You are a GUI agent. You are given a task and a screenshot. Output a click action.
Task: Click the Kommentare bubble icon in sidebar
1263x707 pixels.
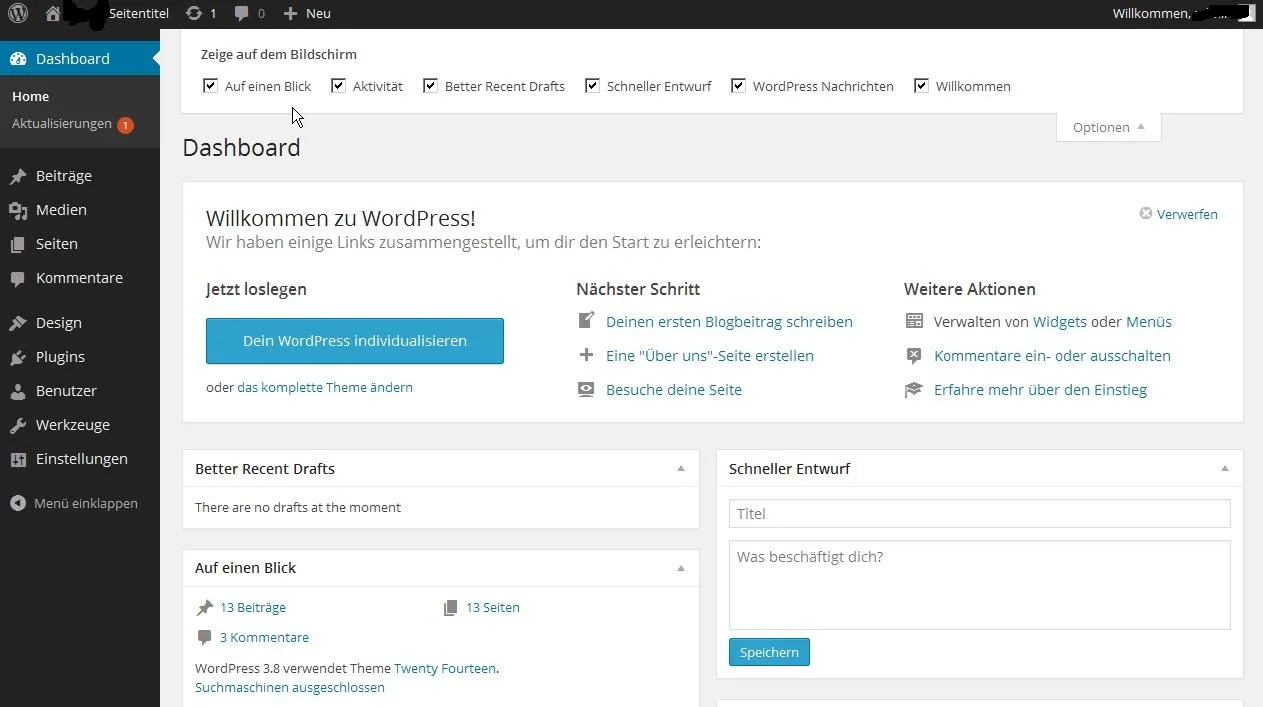[x=18, y=279]
